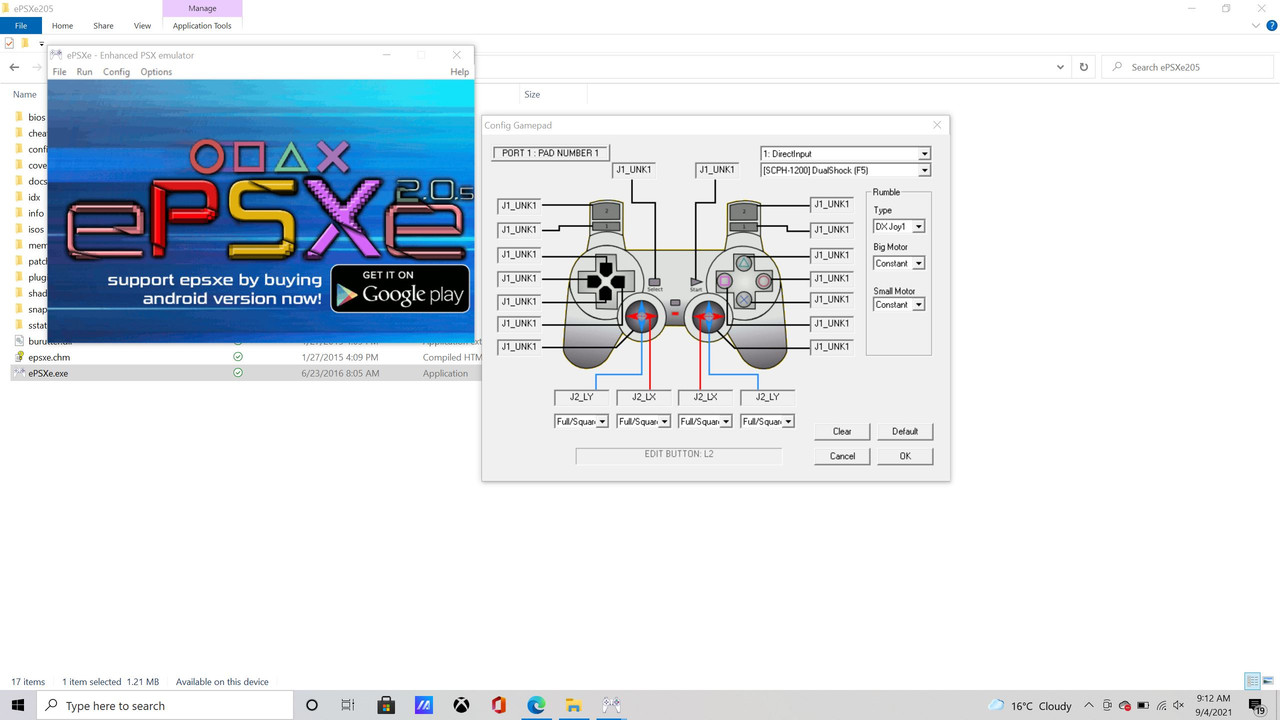Switch to the View tab in File Explorer
The image size is (1280, 720).
pos(142,26)
